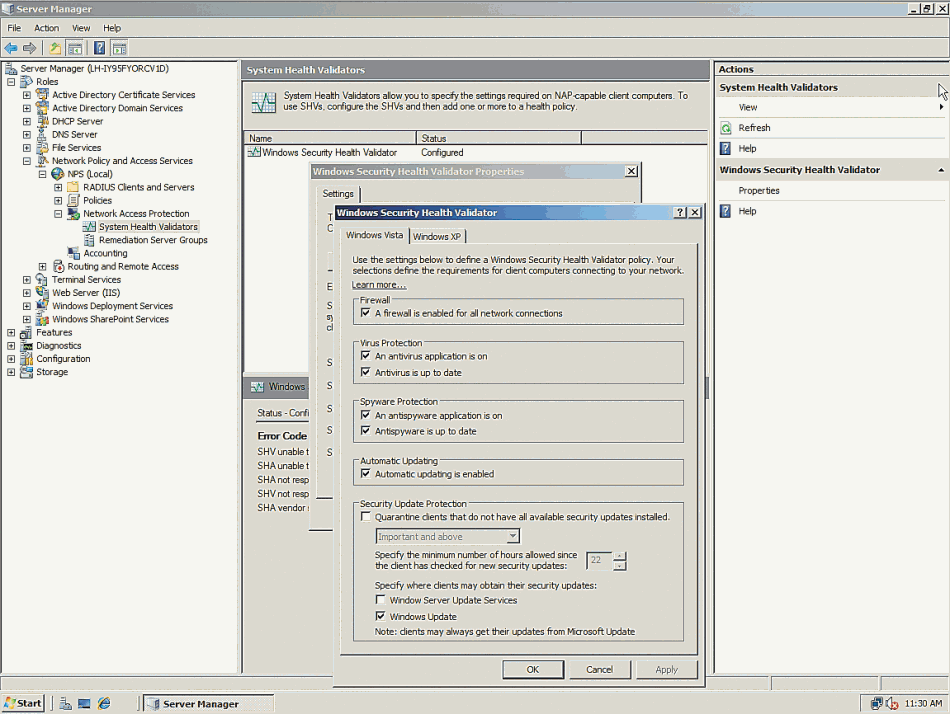Click the Refresh icon in Actions pane

tap(726, 128)
